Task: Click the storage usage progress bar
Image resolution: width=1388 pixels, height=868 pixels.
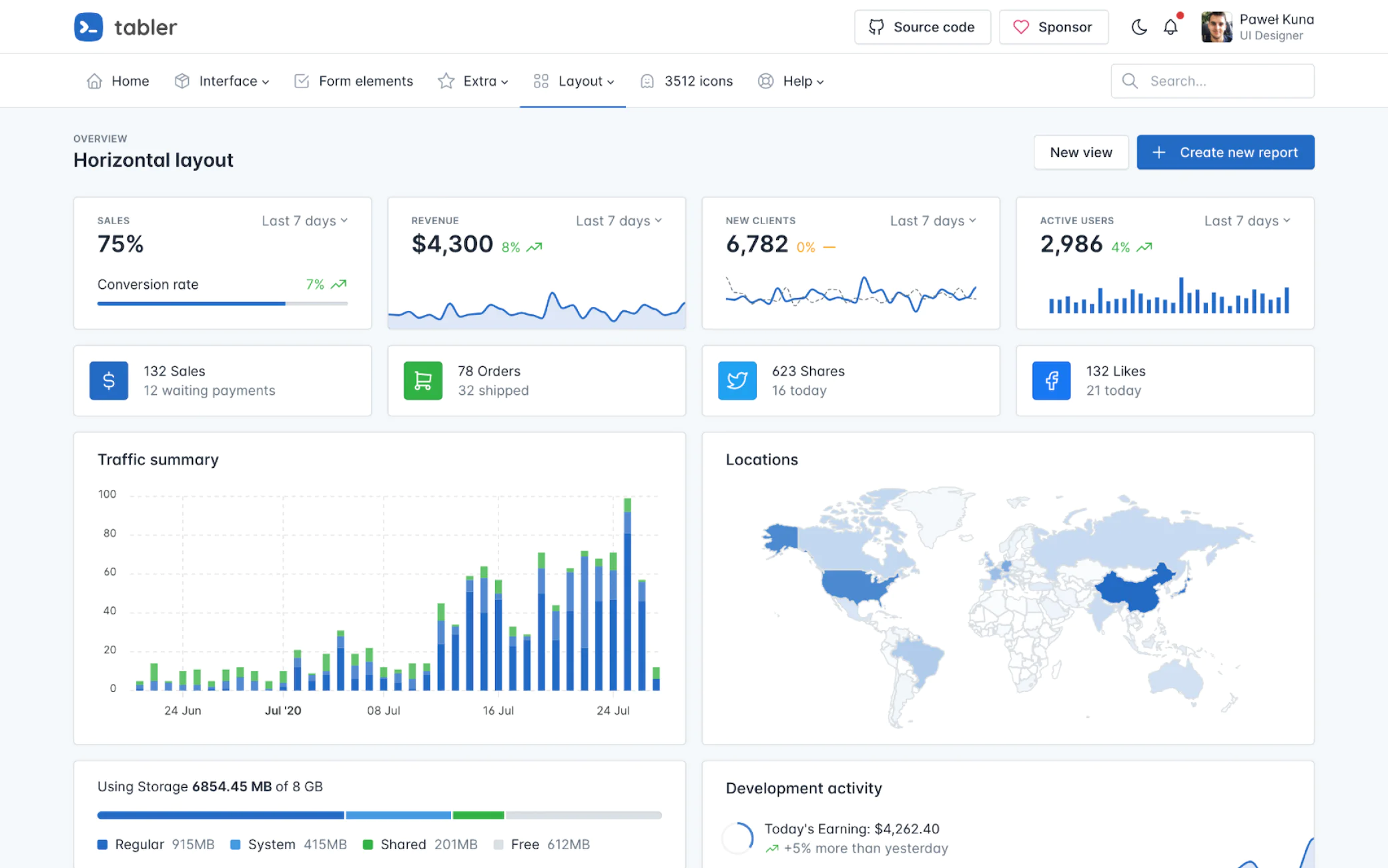Action: pyautogui.click(x=380, y=815)
